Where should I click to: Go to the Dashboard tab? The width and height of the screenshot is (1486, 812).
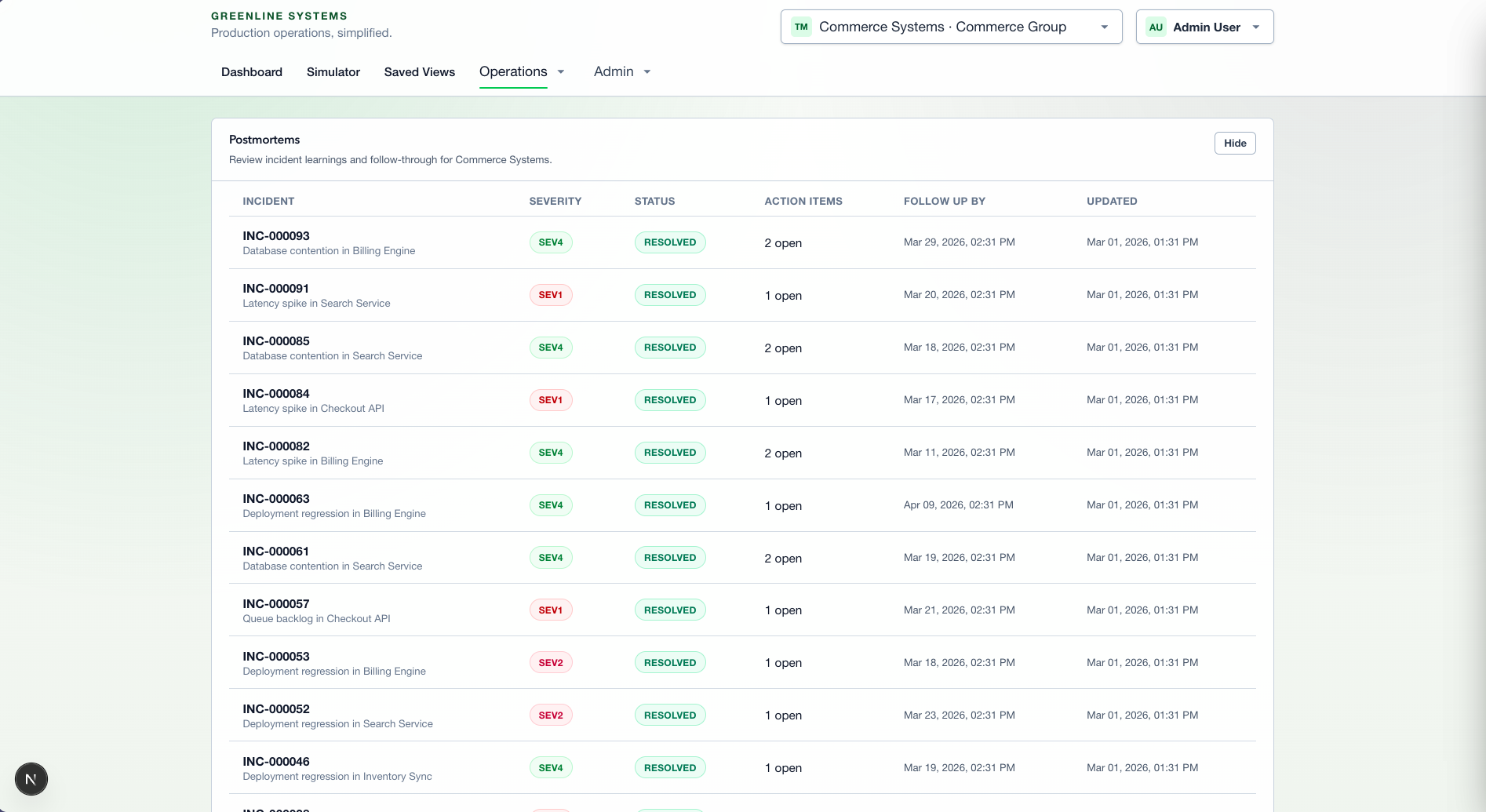pyautogui.click(x=252, y=72)
